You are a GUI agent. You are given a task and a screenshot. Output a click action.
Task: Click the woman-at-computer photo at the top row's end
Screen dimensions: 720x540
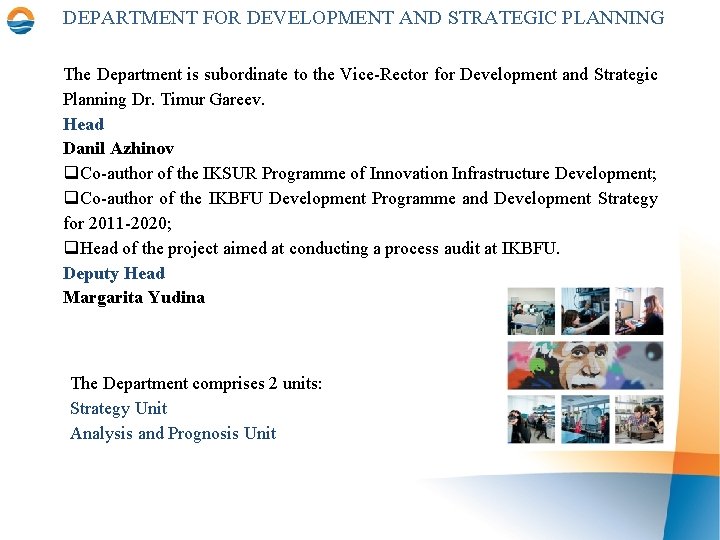pos(639,311)
